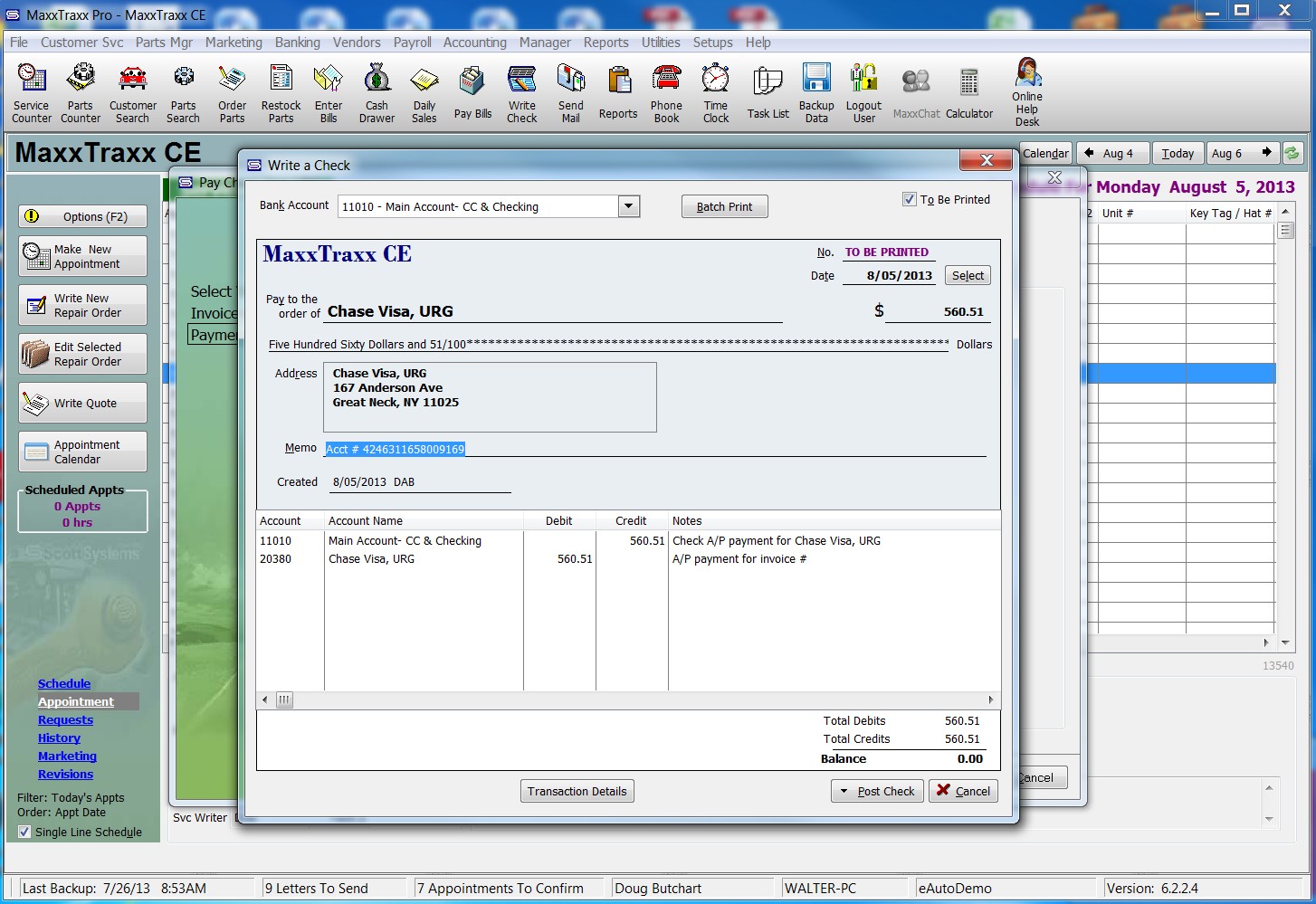The height and width of the screenshot is (904, 1316).
Task: Open the Utilities menu
Action: pyautogui.click(x=661, y=43)
